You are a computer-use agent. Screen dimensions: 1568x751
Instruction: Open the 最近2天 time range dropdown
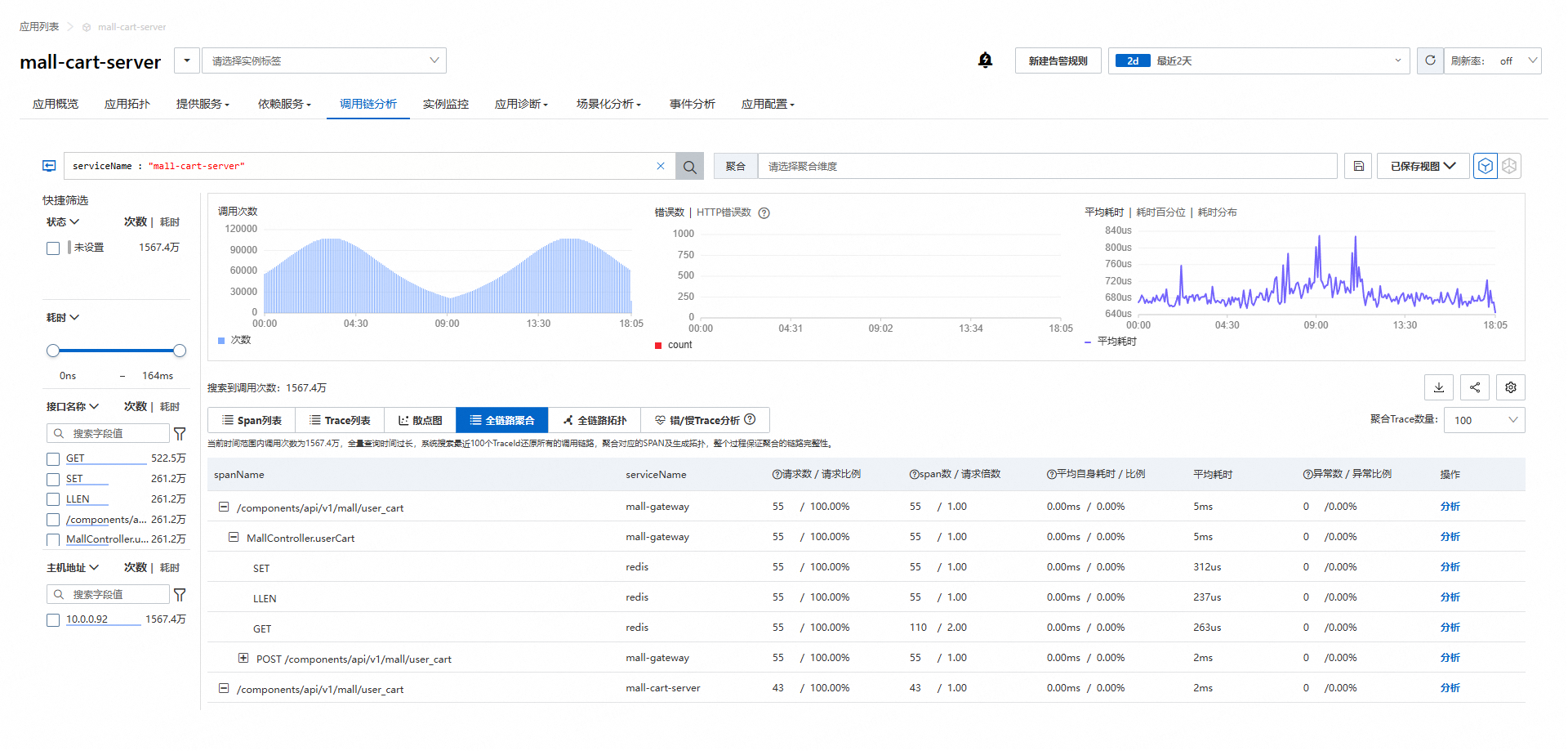tap(1258, 60)
